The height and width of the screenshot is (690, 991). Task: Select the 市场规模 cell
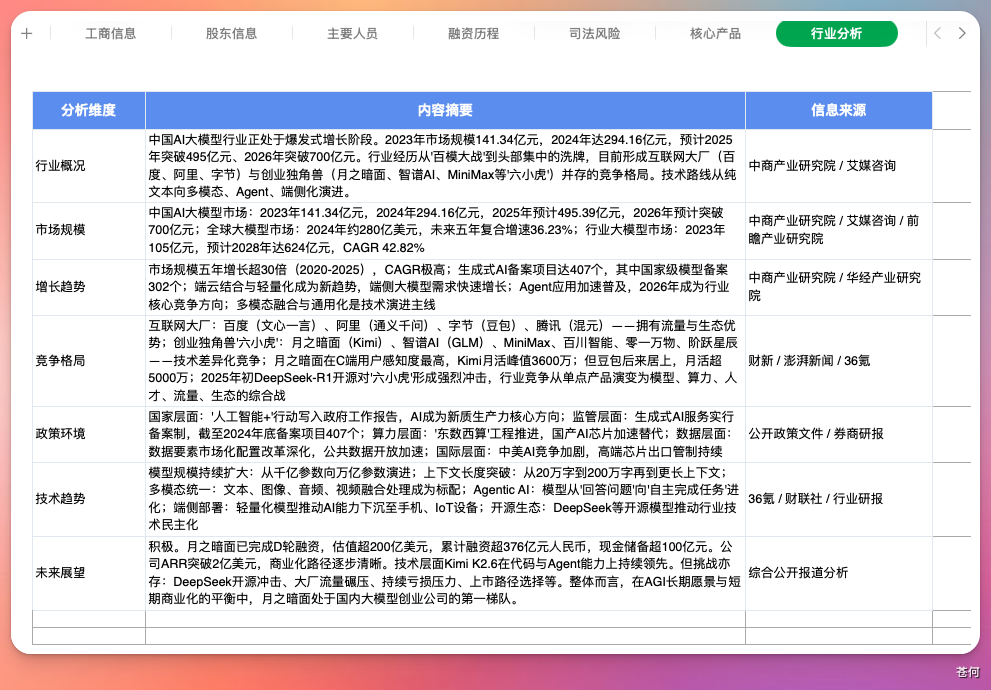(89, 231)
